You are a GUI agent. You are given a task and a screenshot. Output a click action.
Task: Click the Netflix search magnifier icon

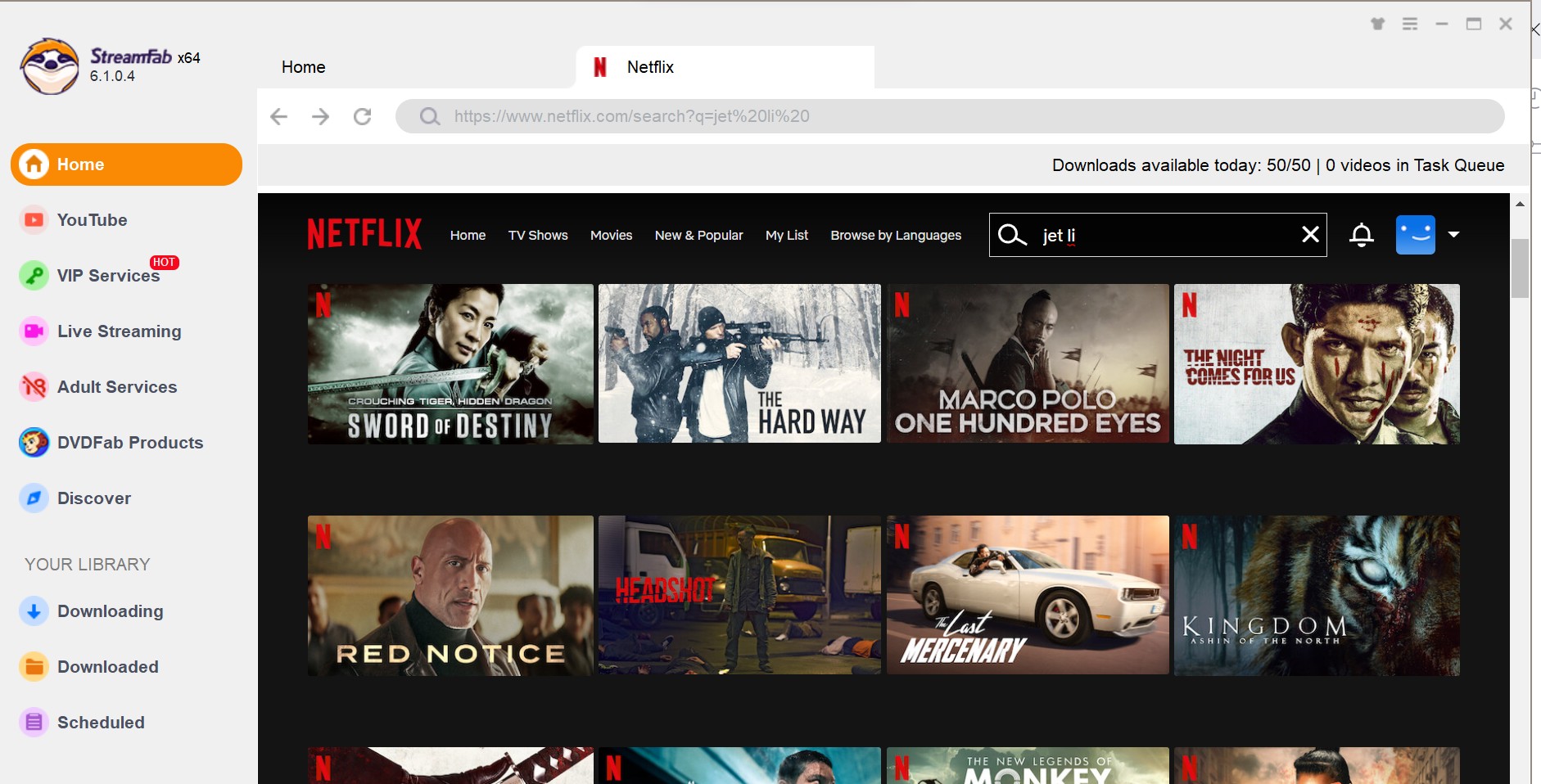coord(1012,235)
